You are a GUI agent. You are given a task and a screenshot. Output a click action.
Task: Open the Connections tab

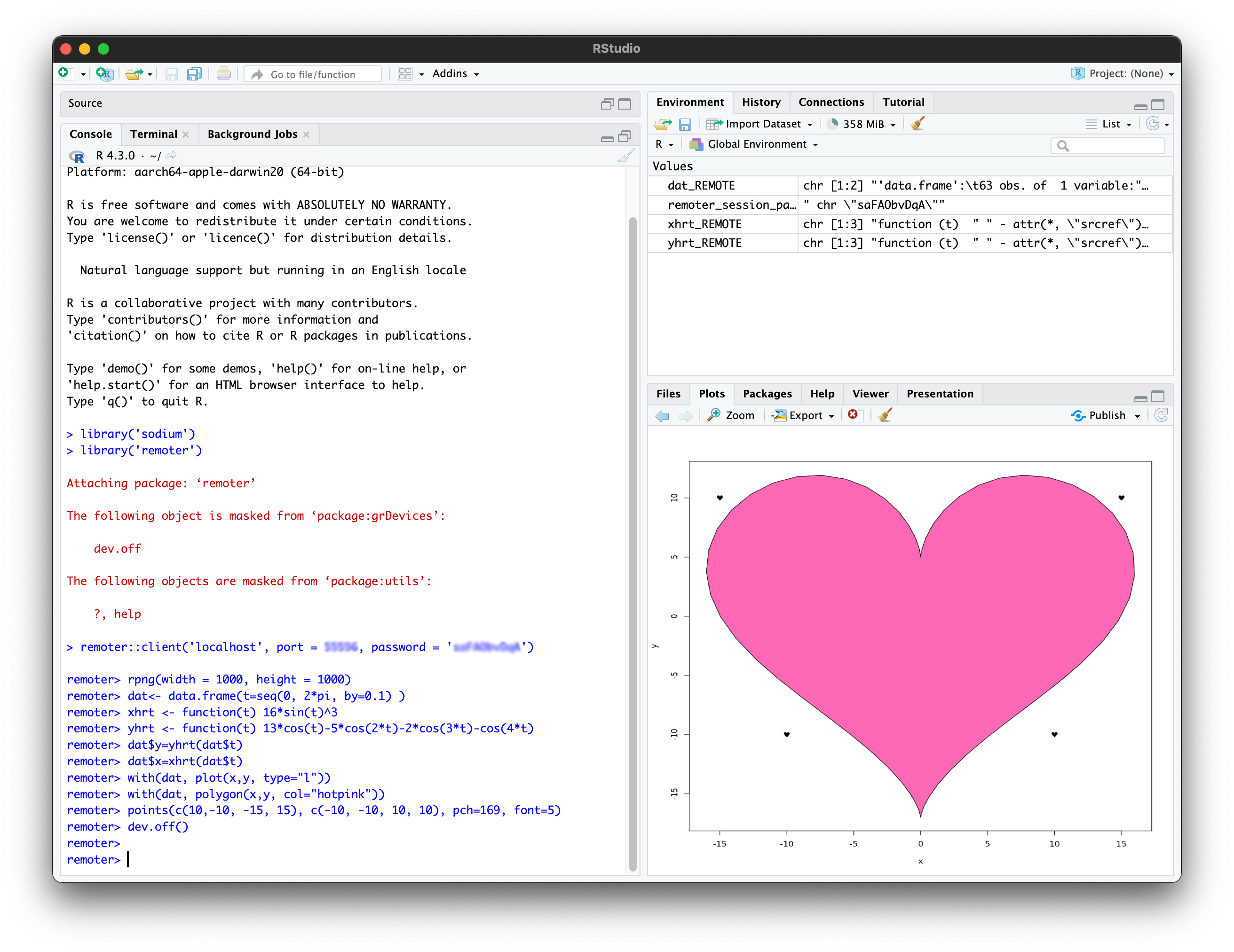(x=830, y=102)
